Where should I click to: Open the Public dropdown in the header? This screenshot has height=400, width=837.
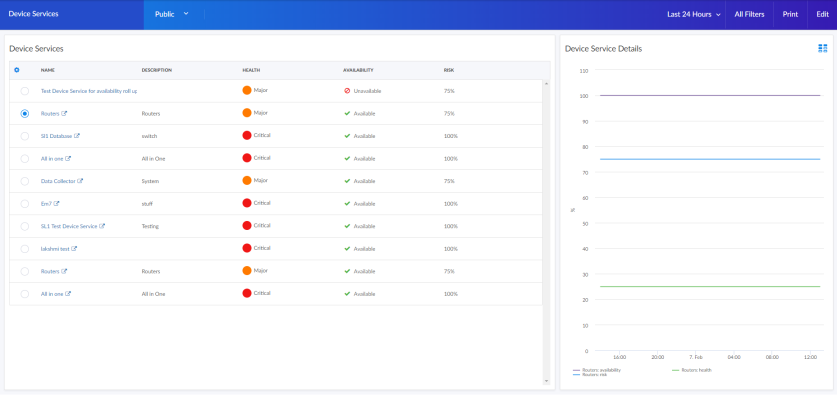point(171,14)
